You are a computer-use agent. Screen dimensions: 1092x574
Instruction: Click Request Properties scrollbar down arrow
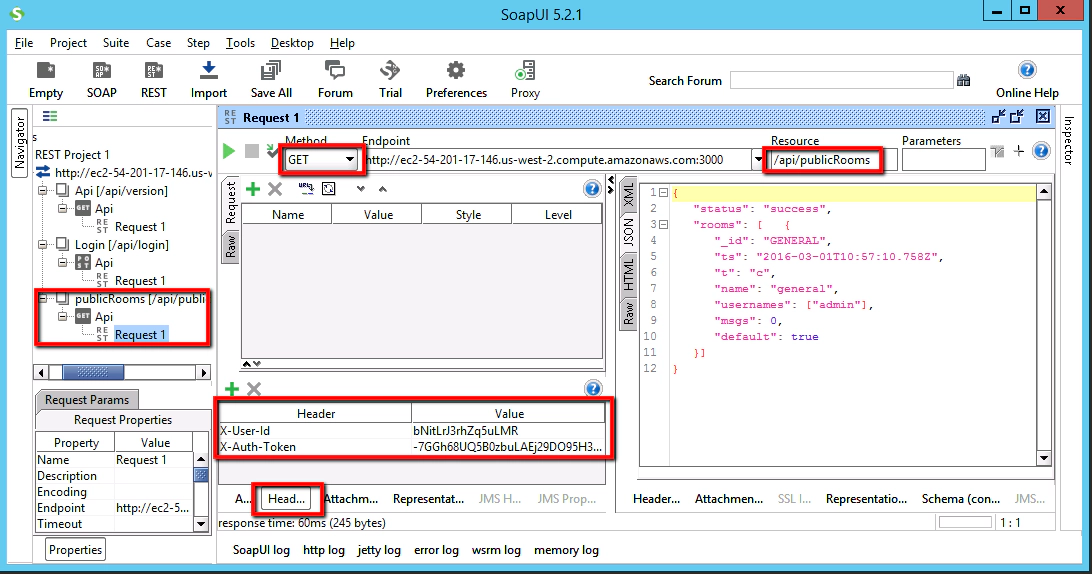(x=201, y=524)
